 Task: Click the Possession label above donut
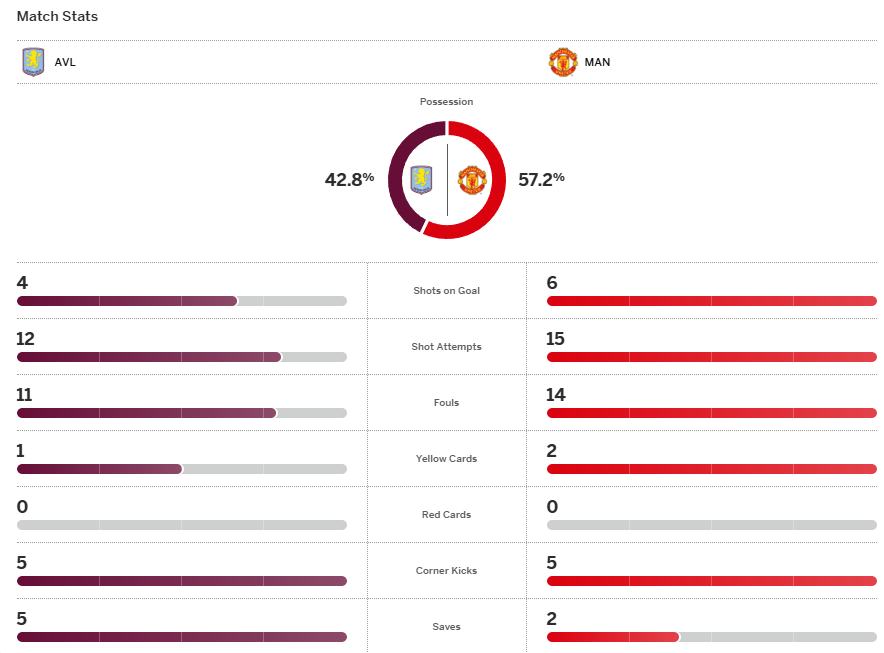tap(446, 102)
